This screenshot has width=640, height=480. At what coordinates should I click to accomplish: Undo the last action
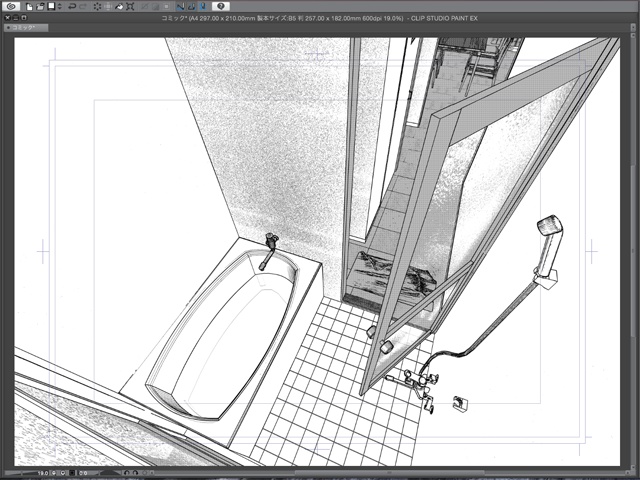click(x=72, y=7)
